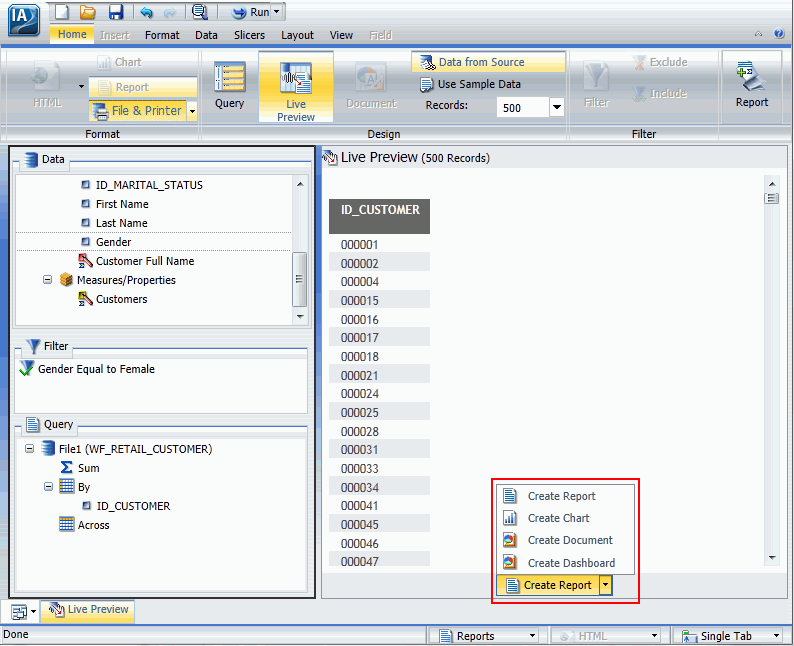794x646 pixels.
Task: Select the Live Preview bottom tab
Action: [x=88, y=610]
